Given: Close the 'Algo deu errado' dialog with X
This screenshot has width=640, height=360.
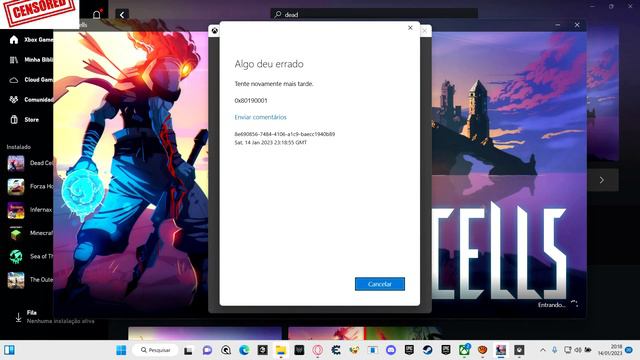Looking at the screenshot, I should (x=410, y=28).
